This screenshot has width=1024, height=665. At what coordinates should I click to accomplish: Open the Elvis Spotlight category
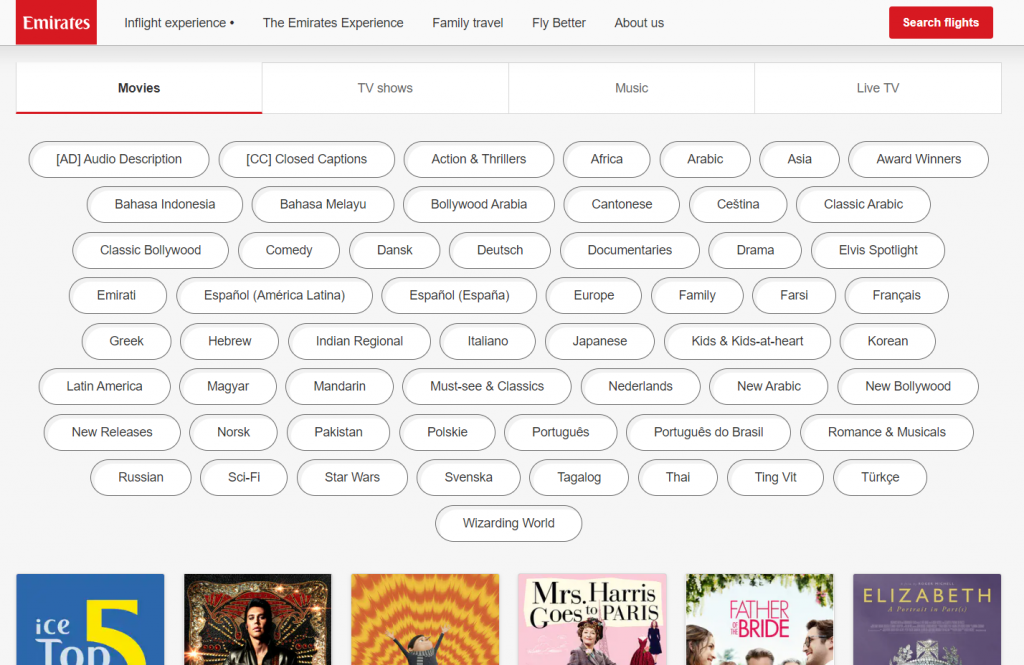[x=878, y=250]
